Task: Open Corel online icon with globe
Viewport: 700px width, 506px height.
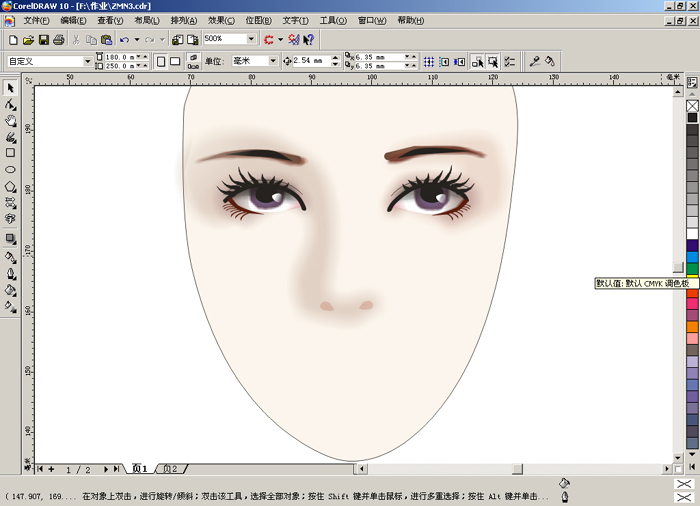Action: [294, 40]
